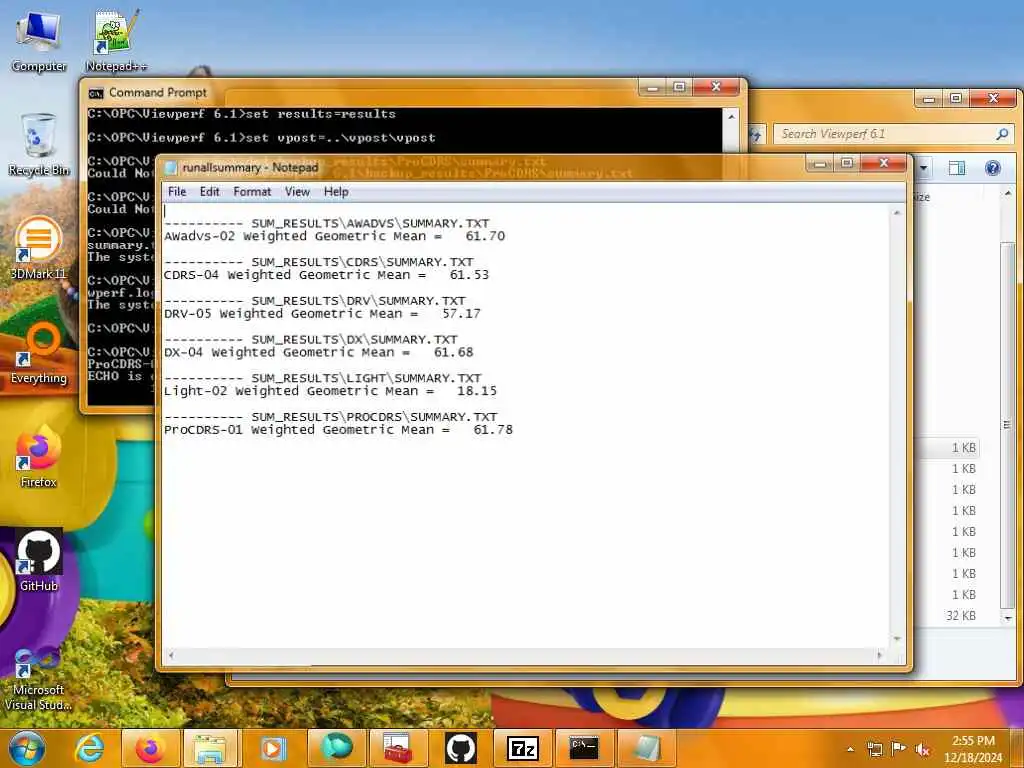
Task: Click the DRV-05 Weighted Geometric Mean line
Action: 323,313
